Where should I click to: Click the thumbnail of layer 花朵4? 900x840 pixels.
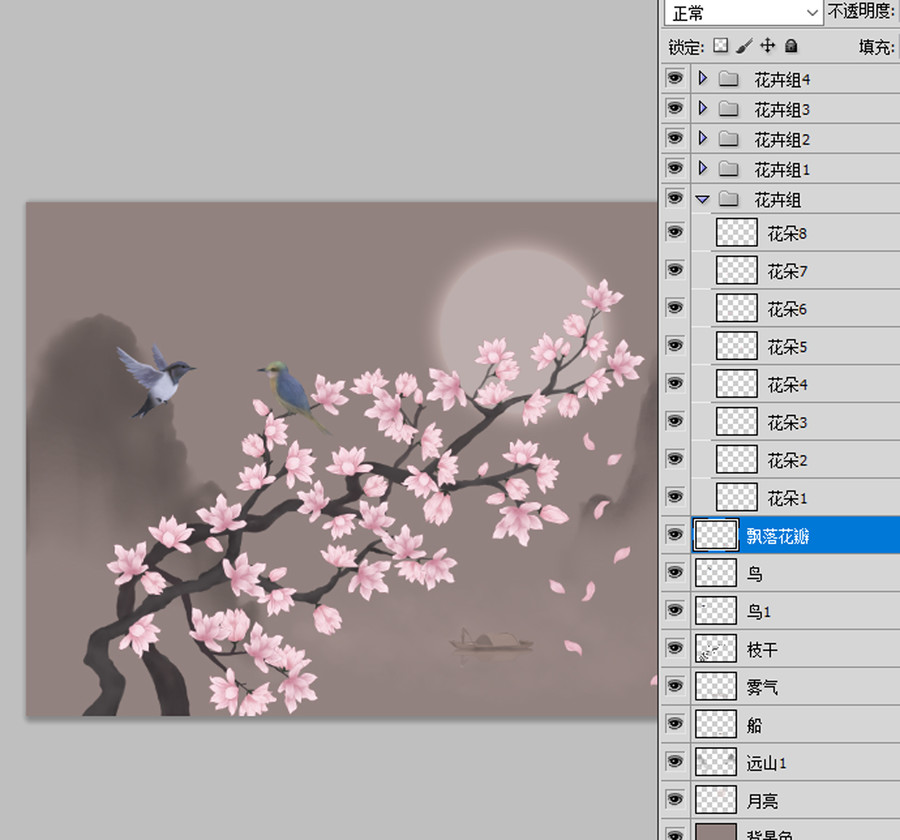point(737,384)
